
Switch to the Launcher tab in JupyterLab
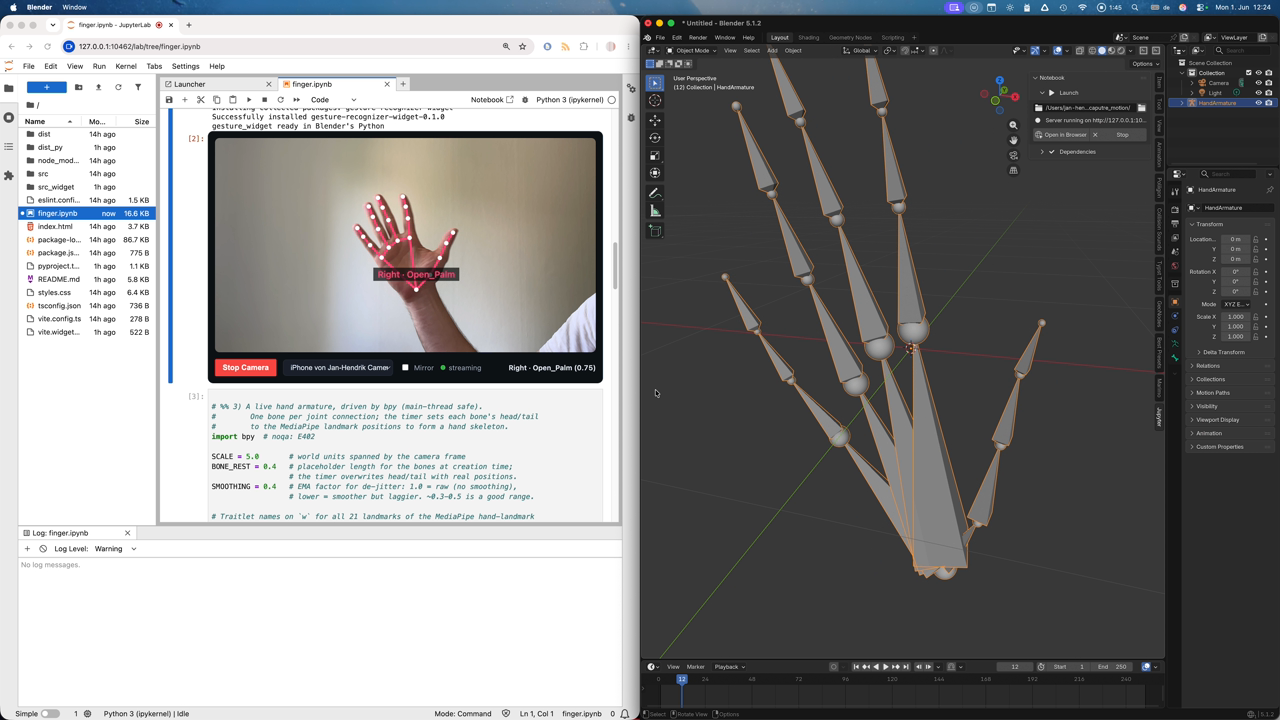218,84
